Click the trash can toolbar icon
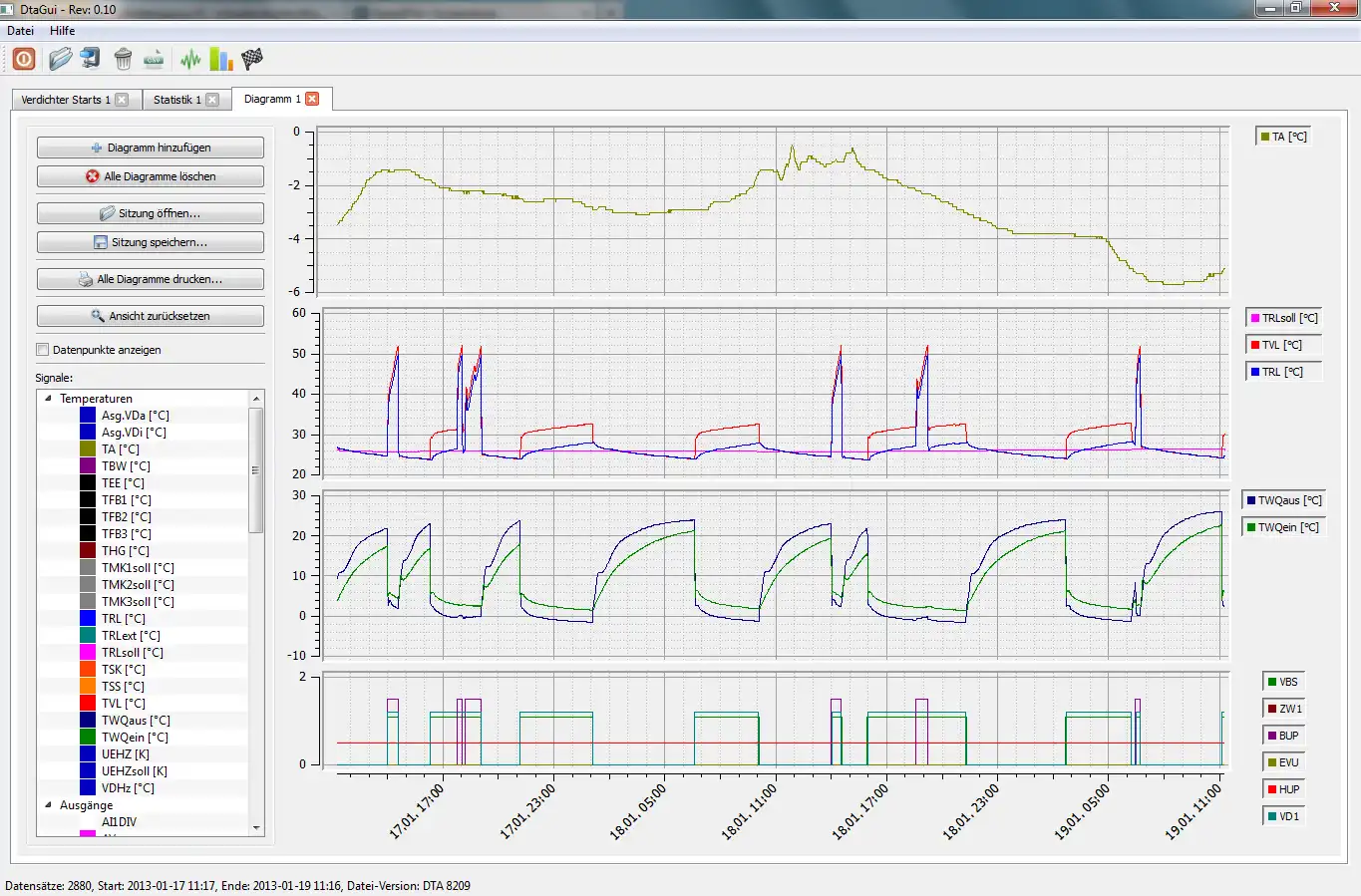Viewport: 1361px width, 896px height. click(123, 59)
